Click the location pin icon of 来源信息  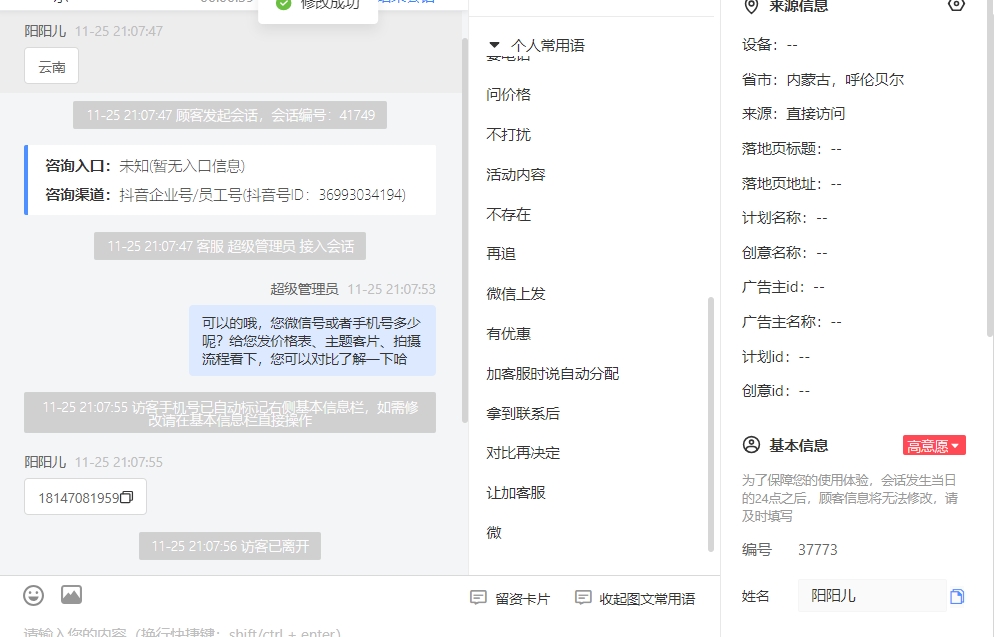click(751, 6)
